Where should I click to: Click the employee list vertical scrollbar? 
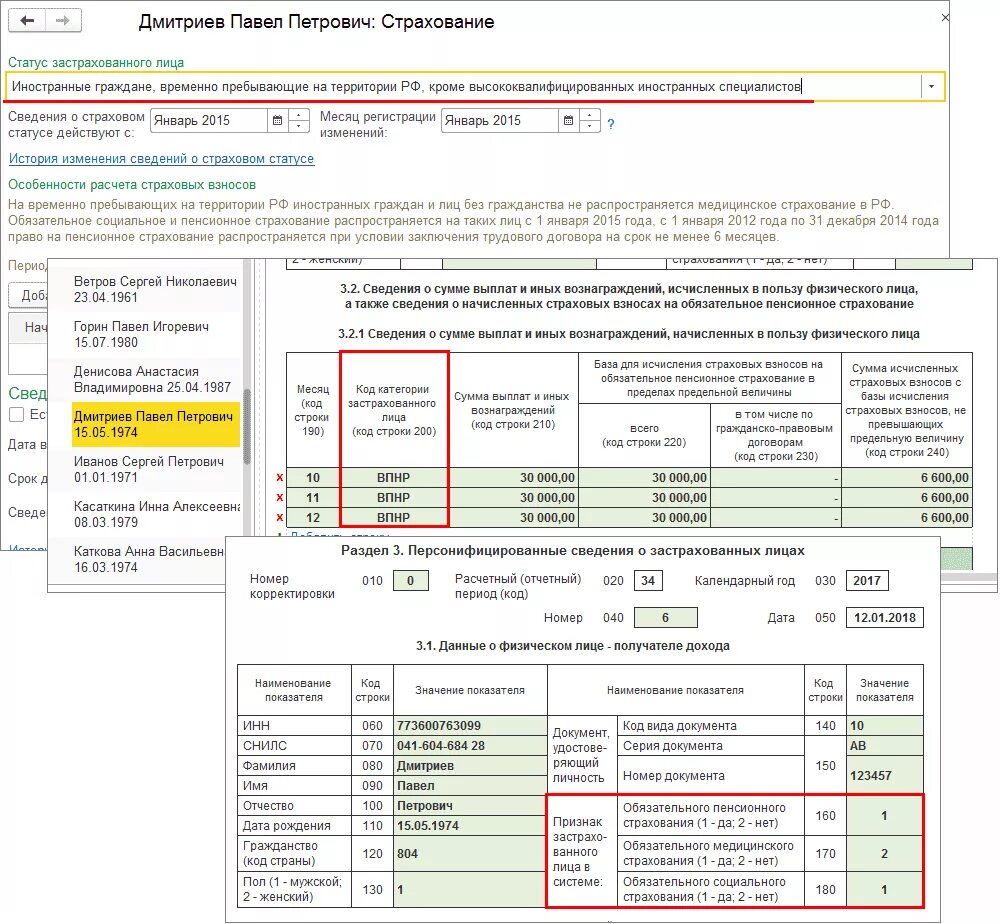coord(247,427)
